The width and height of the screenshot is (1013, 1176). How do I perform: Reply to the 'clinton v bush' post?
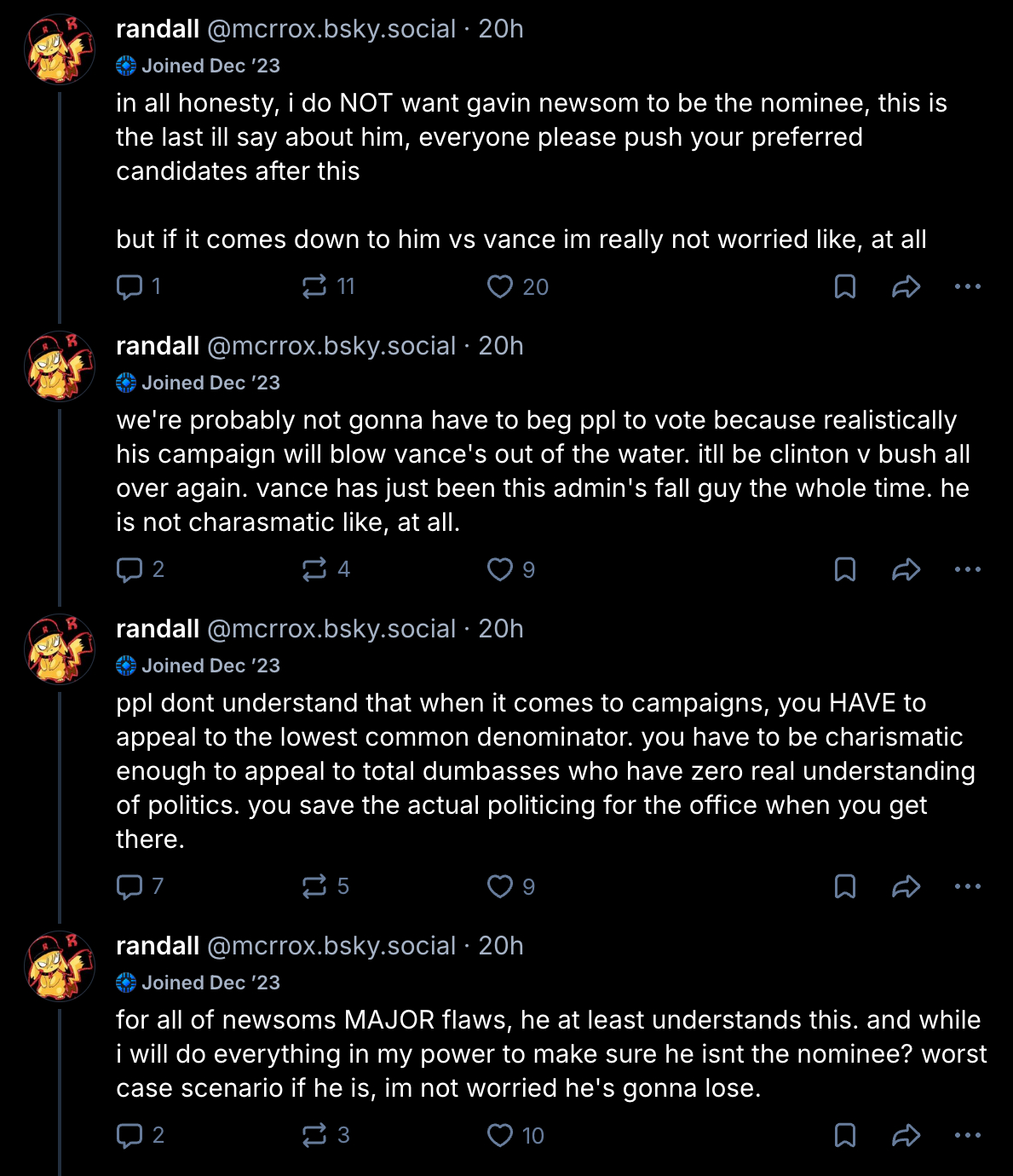pyautogui.click(x=130, y=570)
